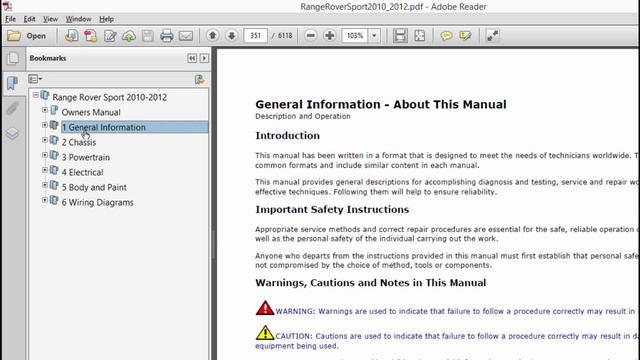Select the 6 Wiring Diagrams bookmark
The height and width of the screenshot is (360, 640).
(x=97, y=202)
